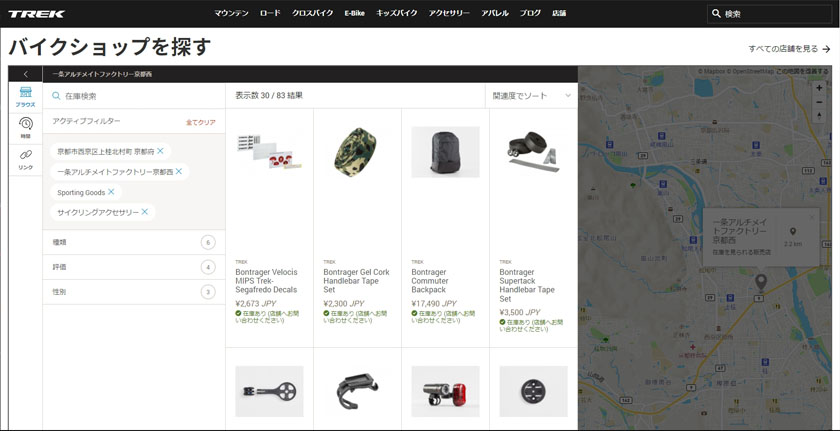Viewport: 840px width, 431px height.
Task: Click the OpenStreetMap attribution link
Action: click(753, 71)
